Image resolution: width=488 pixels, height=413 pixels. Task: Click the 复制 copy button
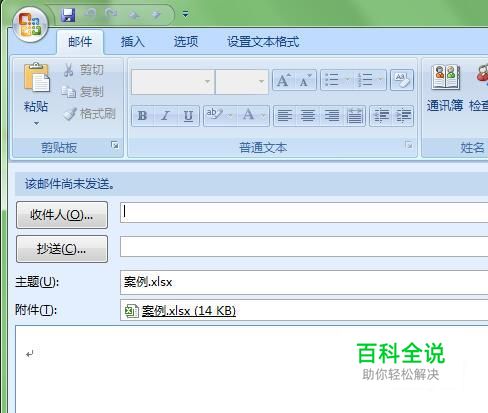coord(83,91)
